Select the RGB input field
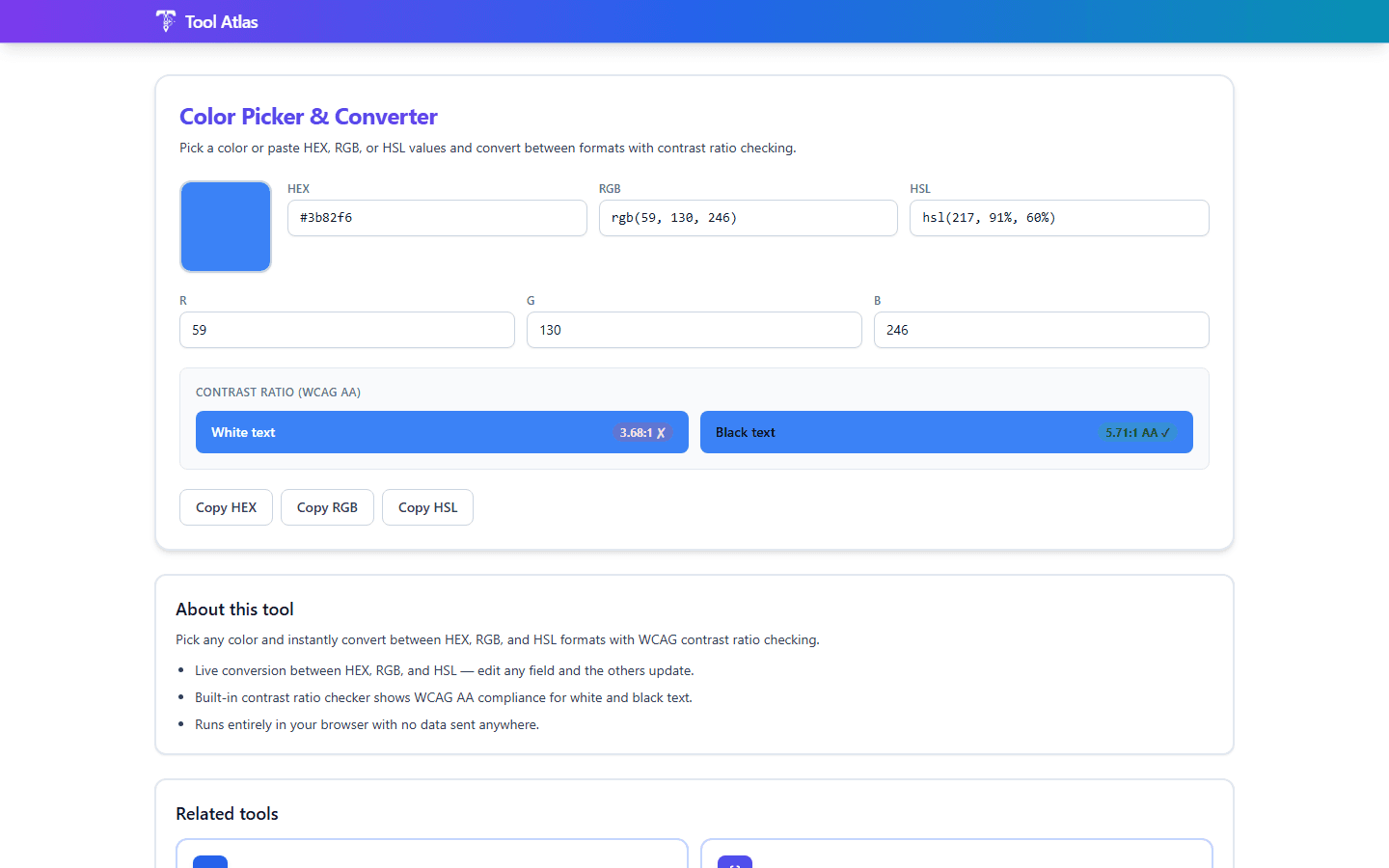The image size is (1389, 868). point(748,217)
